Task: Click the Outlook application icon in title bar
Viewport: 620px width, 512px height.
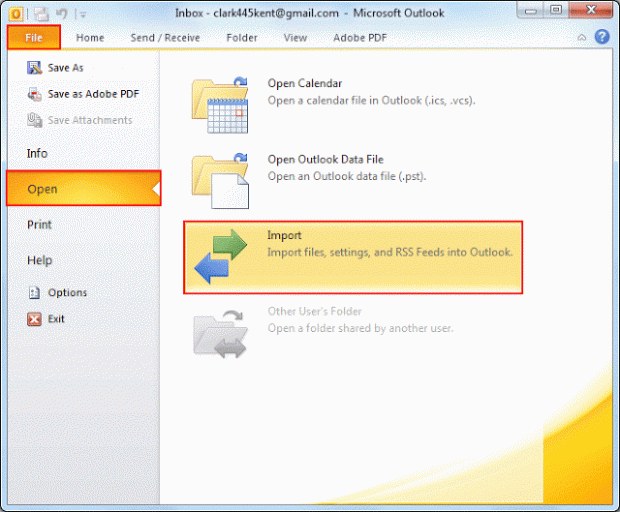Action: pyautogui.click(x=15, y=14)
